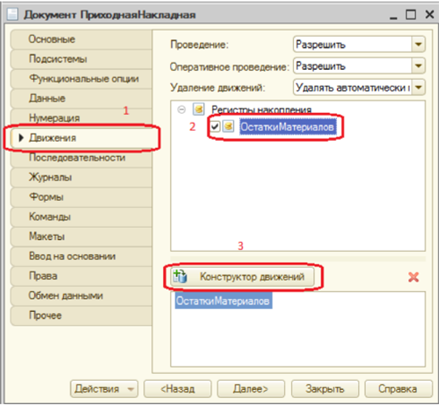Open the Проведение dropdown
The image size is (439, 405).
coord(419,44)
